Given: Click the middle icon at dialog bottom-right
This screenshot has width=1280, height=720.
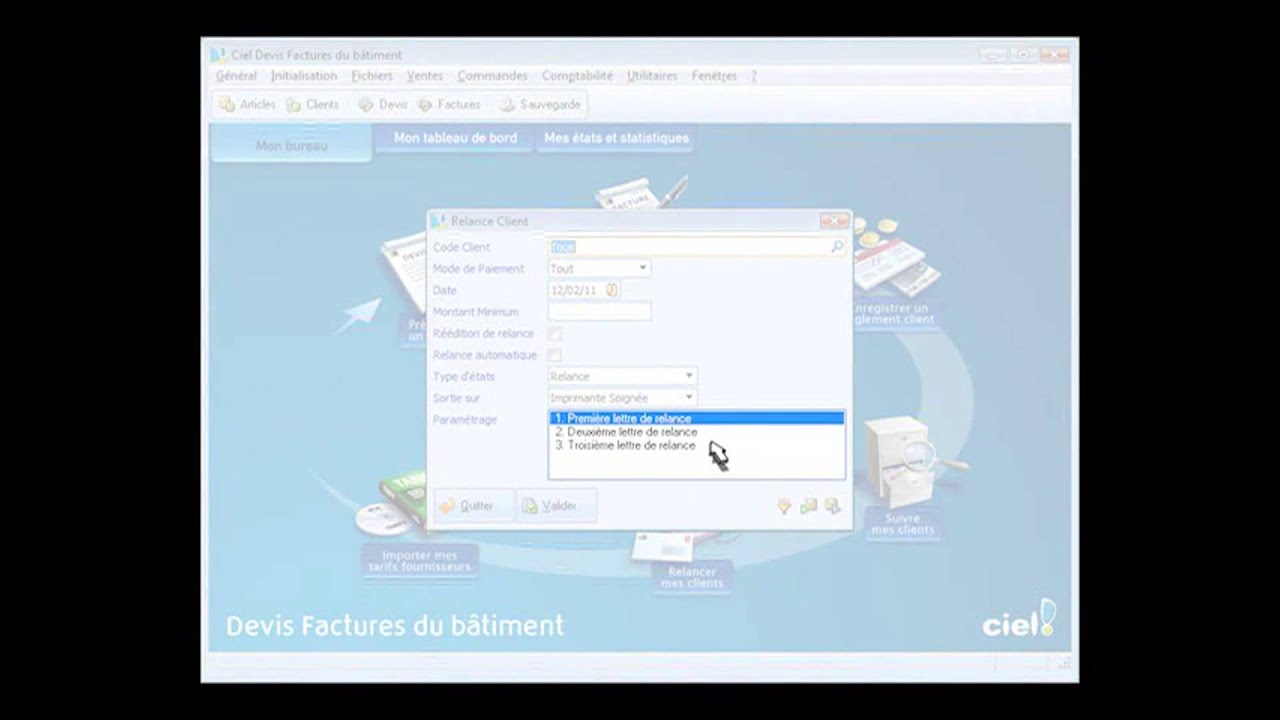Looking at the screenshot, I should point(808,507).
